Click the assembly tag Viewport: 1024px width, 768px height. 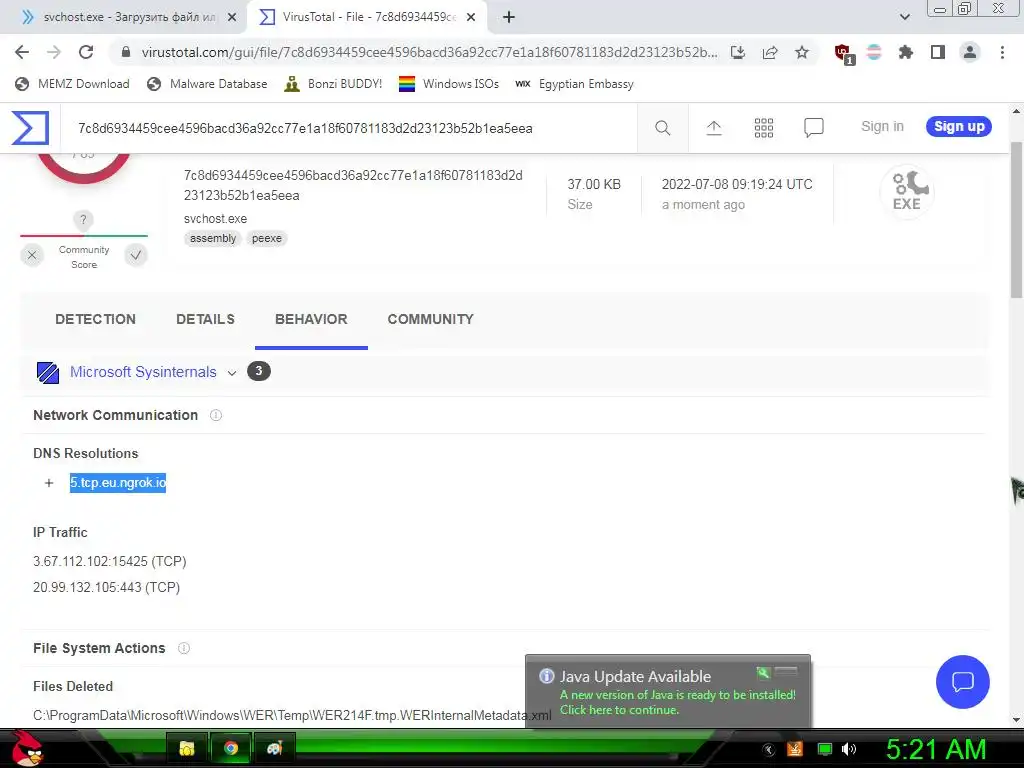click(x=213, y=238)
